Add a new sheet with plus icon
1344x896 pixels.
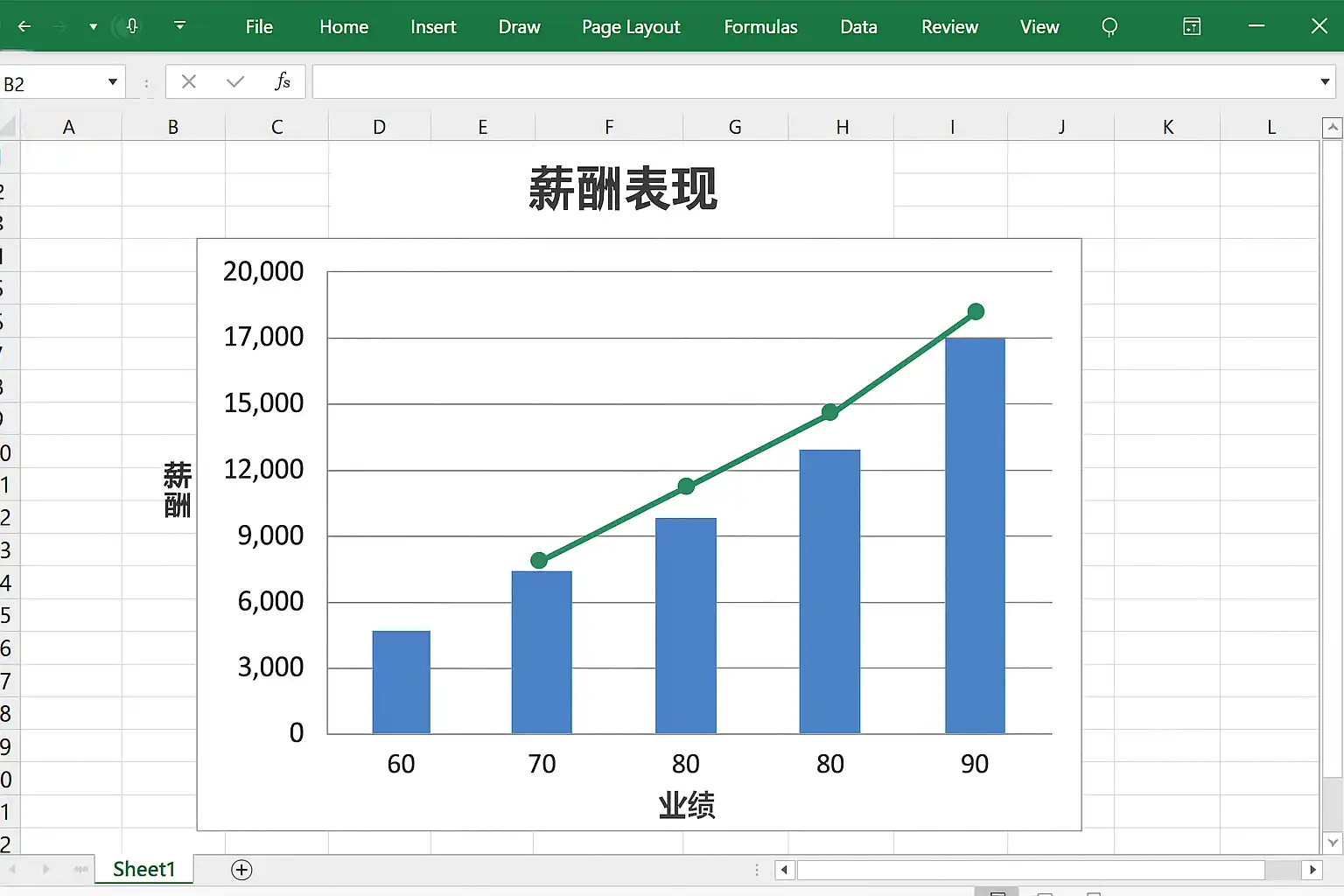241,869
